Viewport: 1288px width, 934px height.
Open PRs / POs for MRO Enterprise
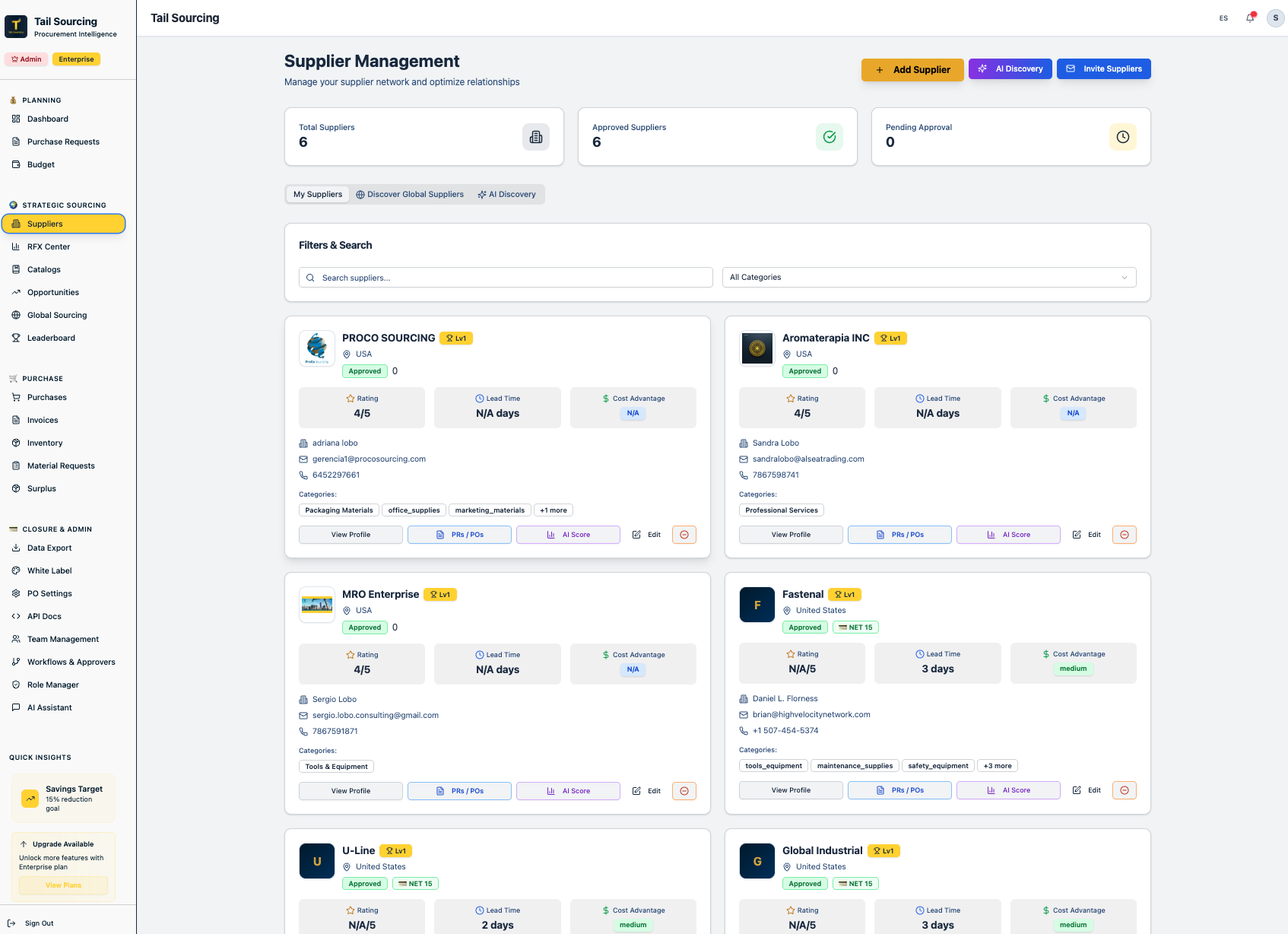coord(459,791)
